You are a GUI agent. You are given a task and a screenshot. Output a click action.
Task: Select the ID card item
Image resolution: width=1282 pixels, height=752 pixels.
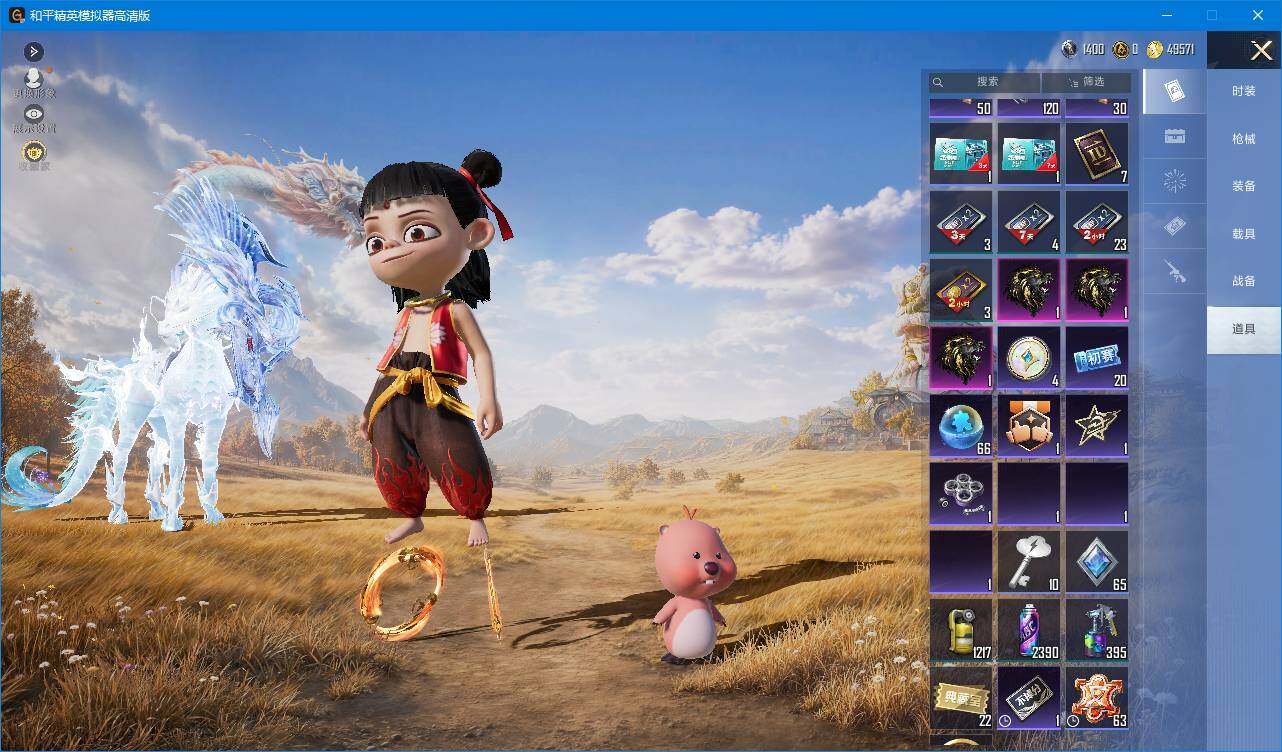pos(1097,154)
